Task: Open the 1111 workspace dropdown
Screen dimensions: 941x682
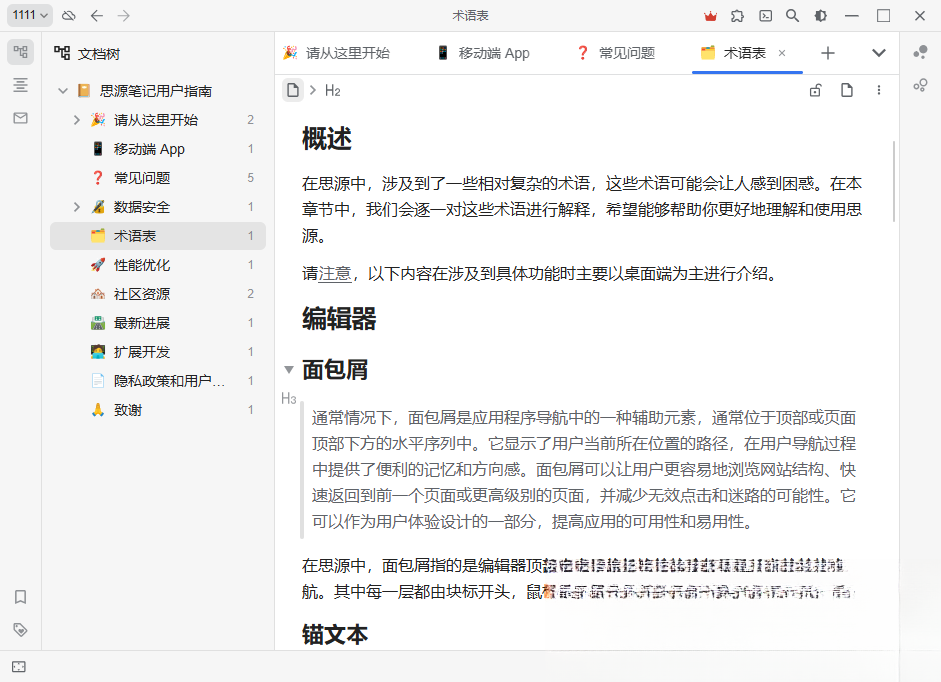Action: pos(29,15)
